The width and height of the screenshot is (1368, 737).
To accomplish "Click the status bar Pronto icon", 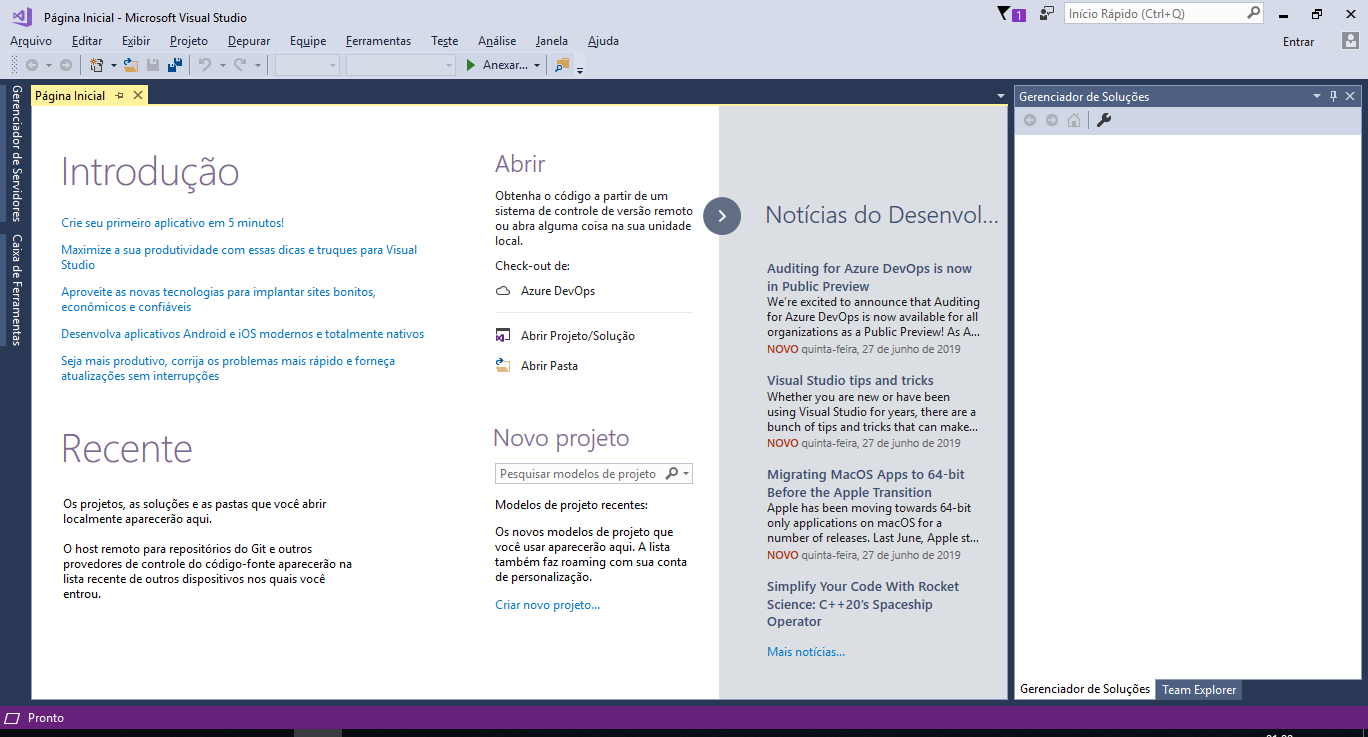I will (12, 718).
